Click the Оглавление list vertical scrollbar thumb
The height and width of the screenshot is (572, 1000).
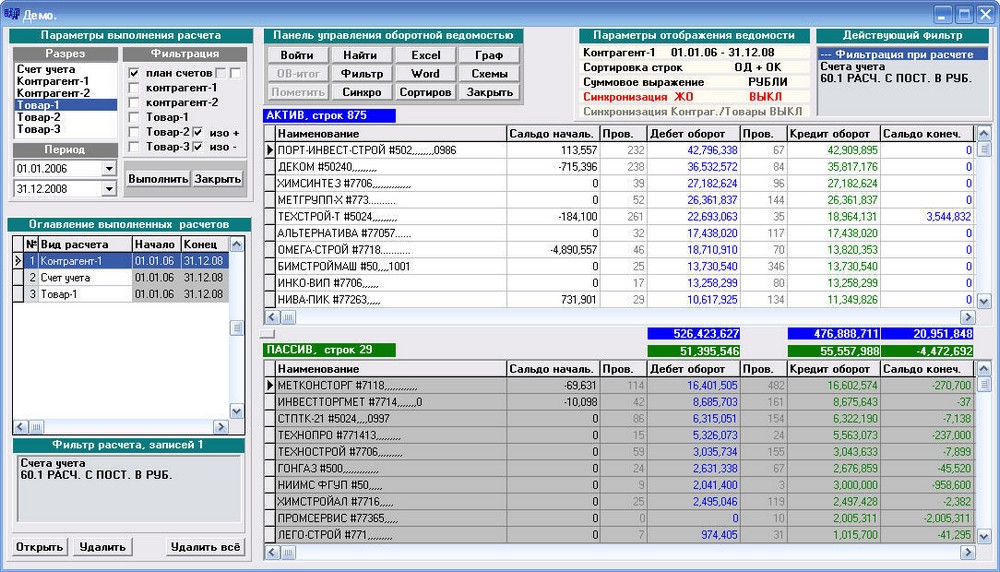pyautogui.click(x=237, y=328)
